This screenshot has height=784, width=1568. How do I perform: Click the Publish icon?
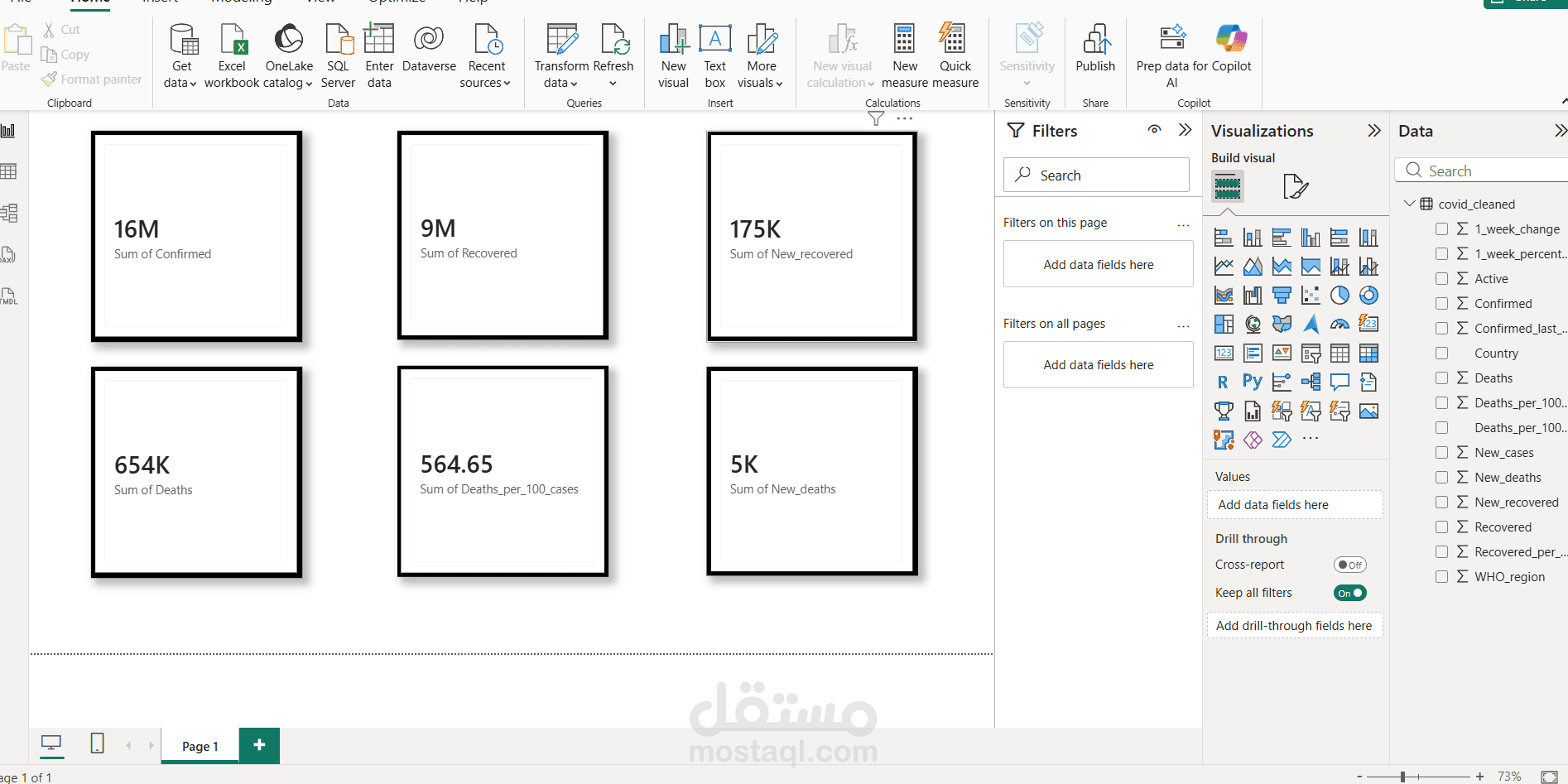click(1095, 39)
